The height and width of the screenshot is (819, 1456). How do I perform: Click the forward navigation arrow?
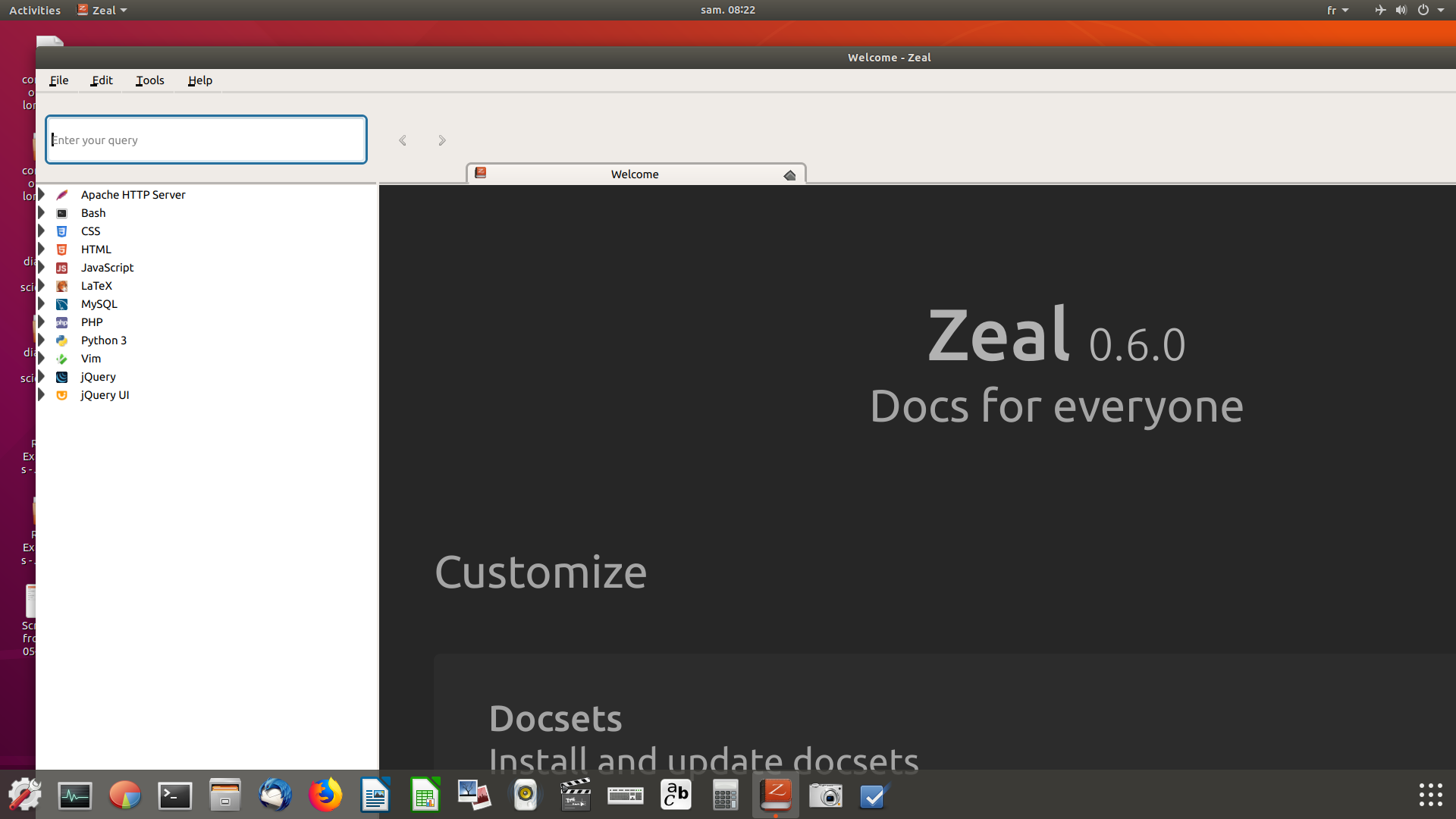[x=441, y=140]
